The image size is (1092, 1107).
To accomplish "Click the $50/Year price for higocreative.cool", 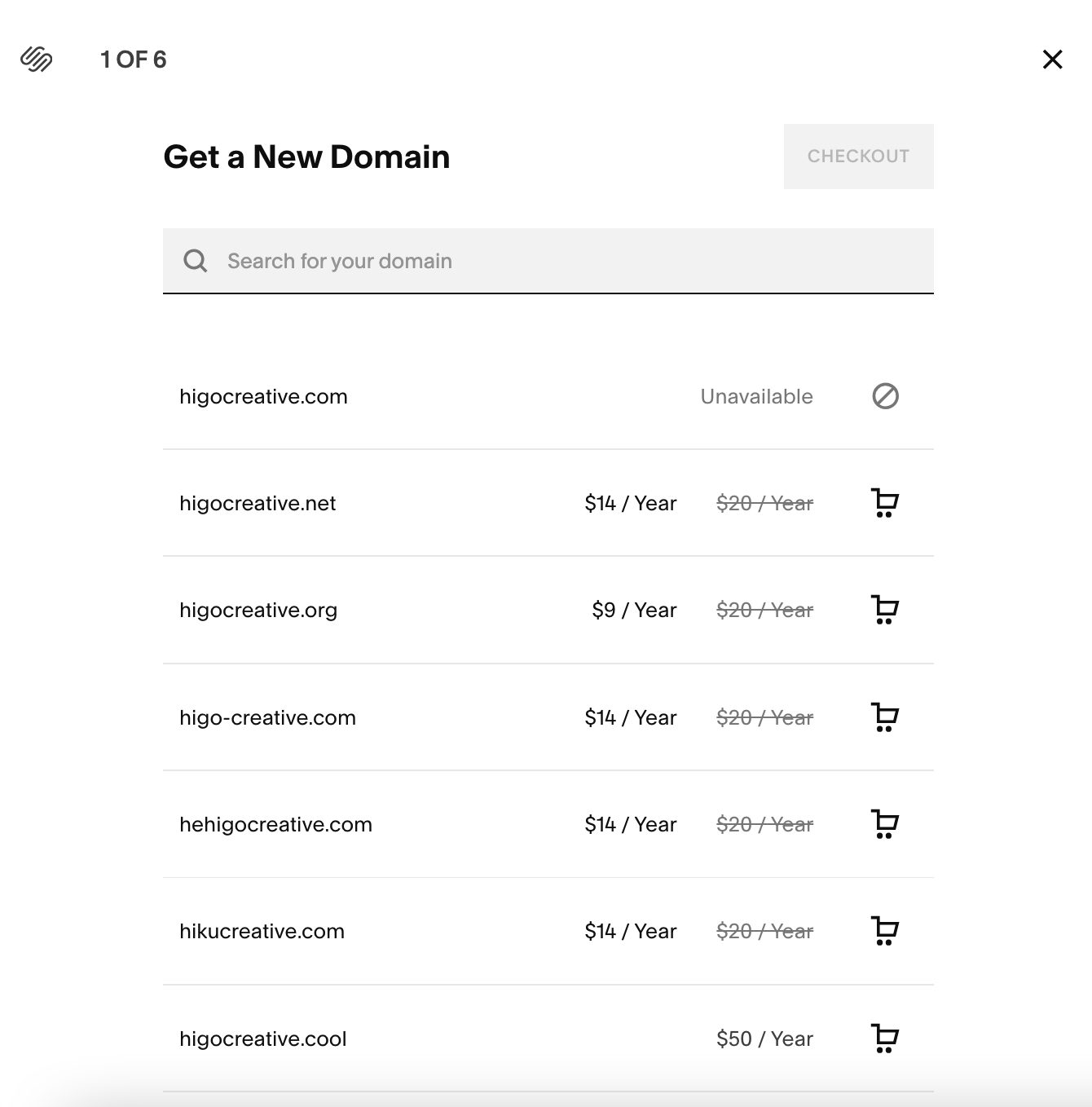I will (764, 1039).
